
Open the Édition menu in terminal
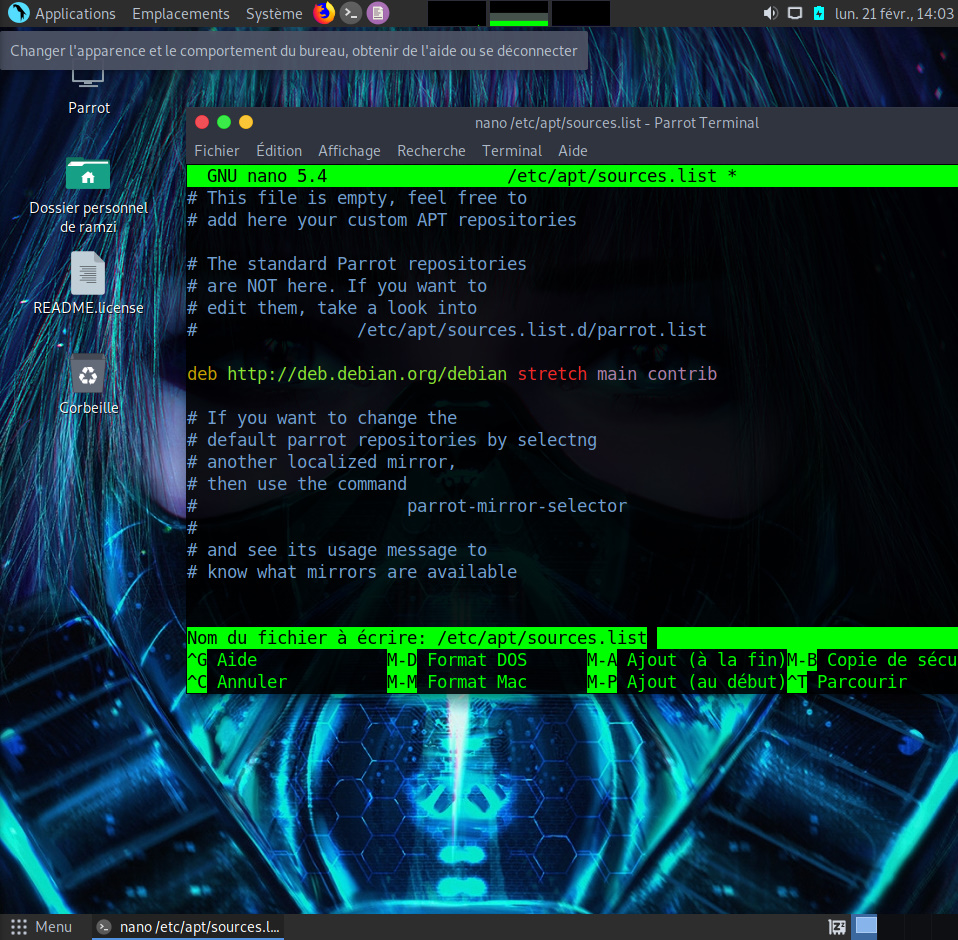click(279, 151)
